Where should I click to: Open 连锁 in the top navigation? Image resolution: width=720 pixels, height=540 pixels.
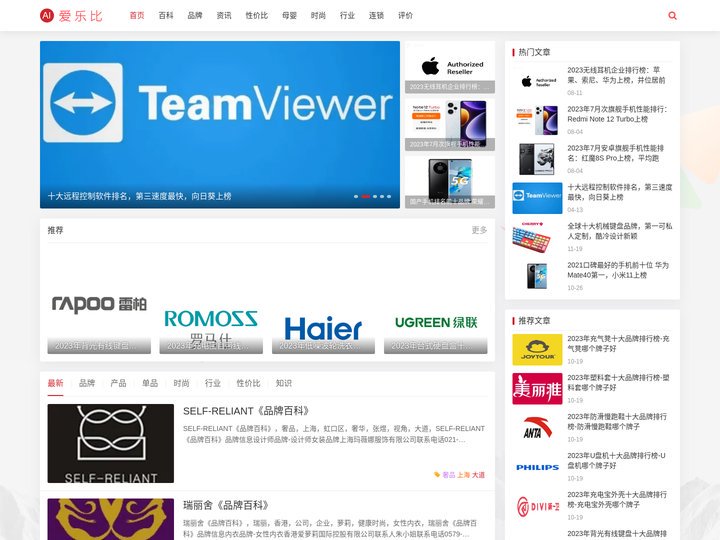click(x=376, y=16)
